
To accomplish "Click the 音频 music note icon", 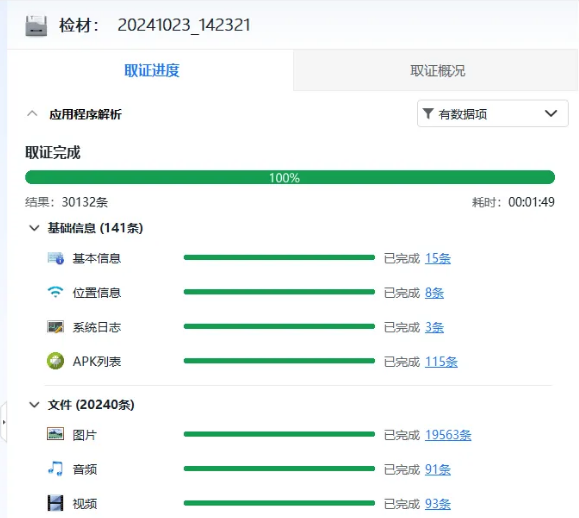I will pos(55,469).
